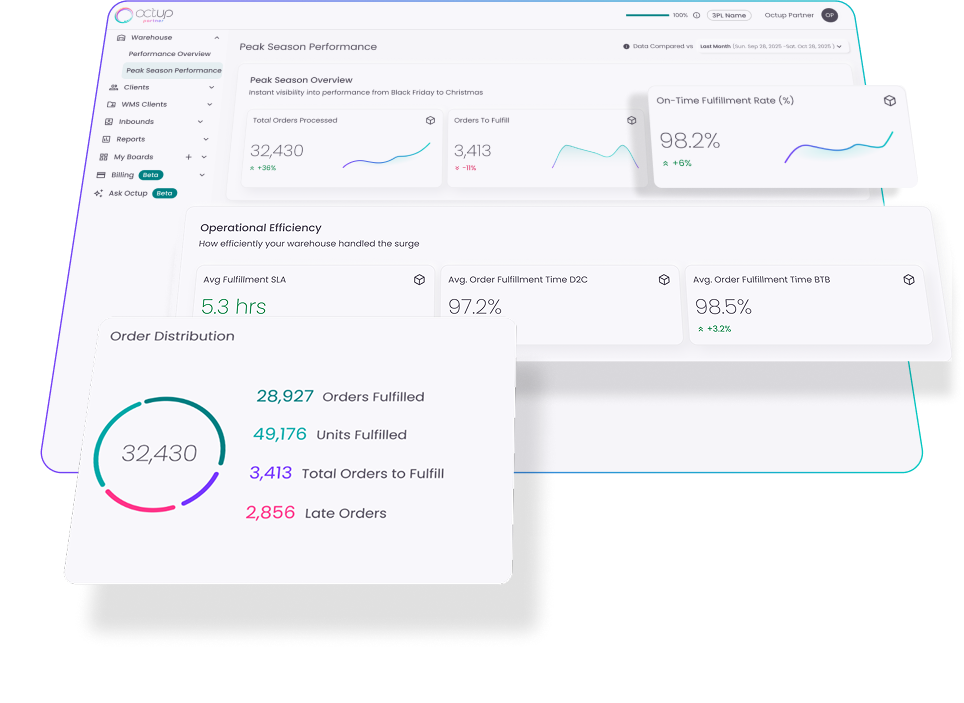Open Ask Octup assistant
The image size is (964, 703).
click(x=128, y=193)
